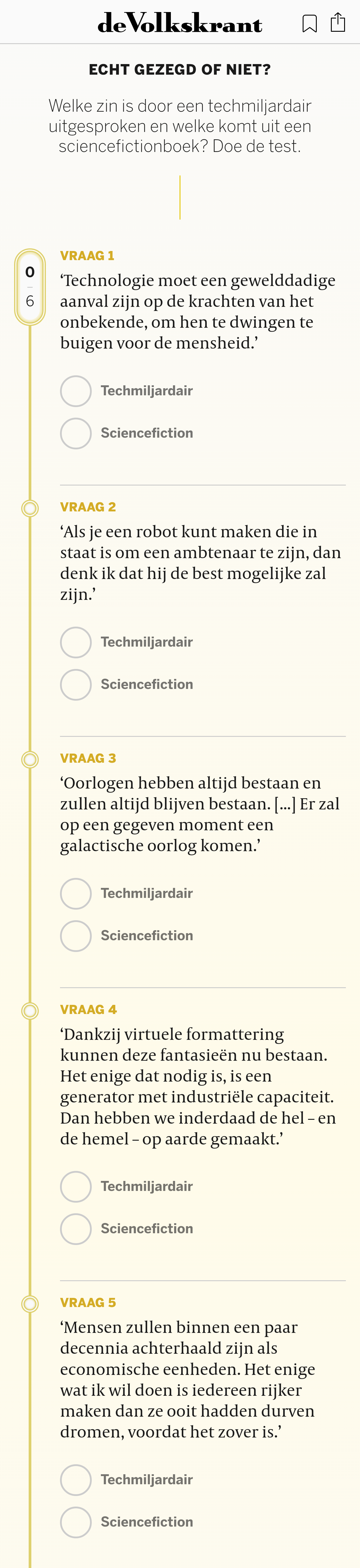Click the score counter badge 0/6
360x1568 pixels.
30,287
